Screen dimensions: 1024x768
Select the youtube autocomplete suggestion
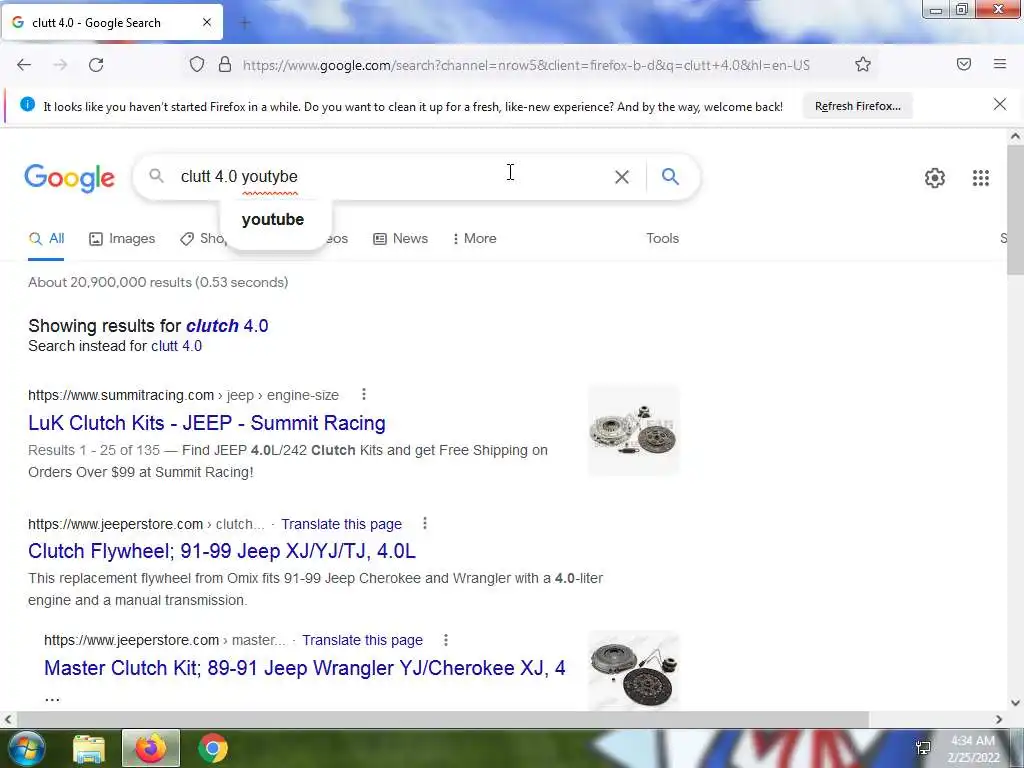tap(273, 219)
